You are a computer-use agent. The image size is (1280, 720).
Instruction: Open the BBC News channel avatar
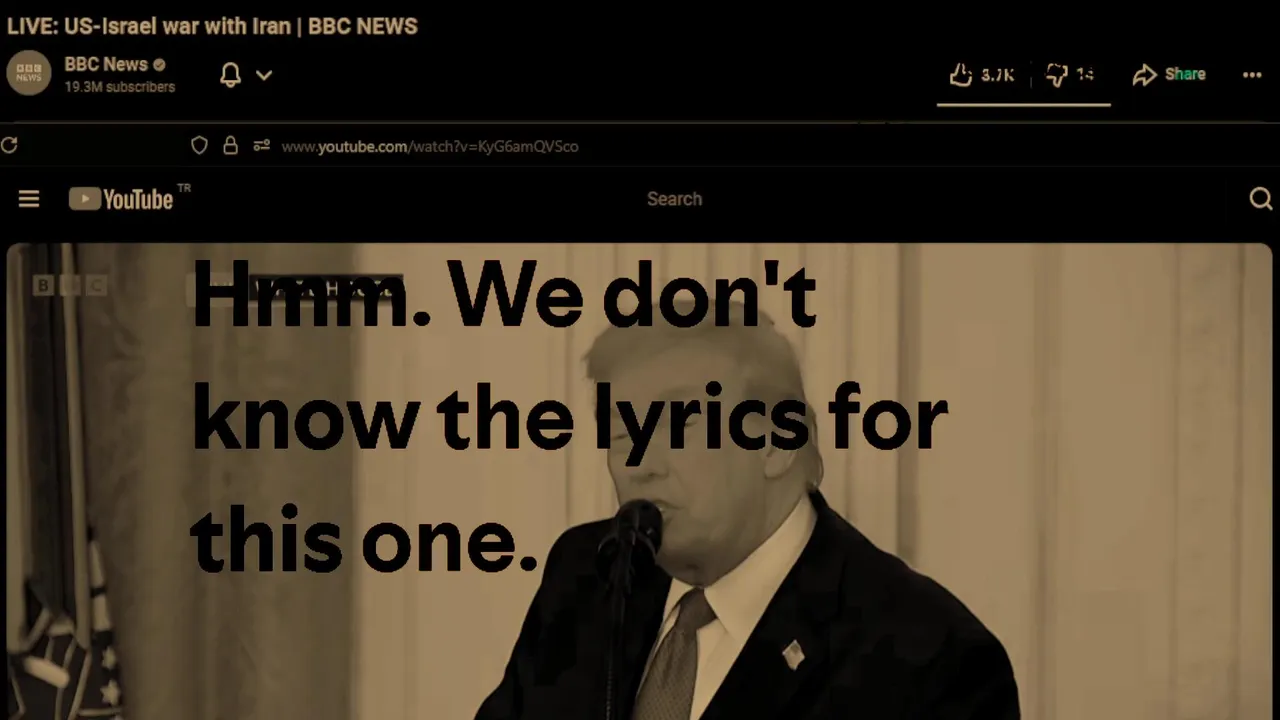[x=29, y=74]
